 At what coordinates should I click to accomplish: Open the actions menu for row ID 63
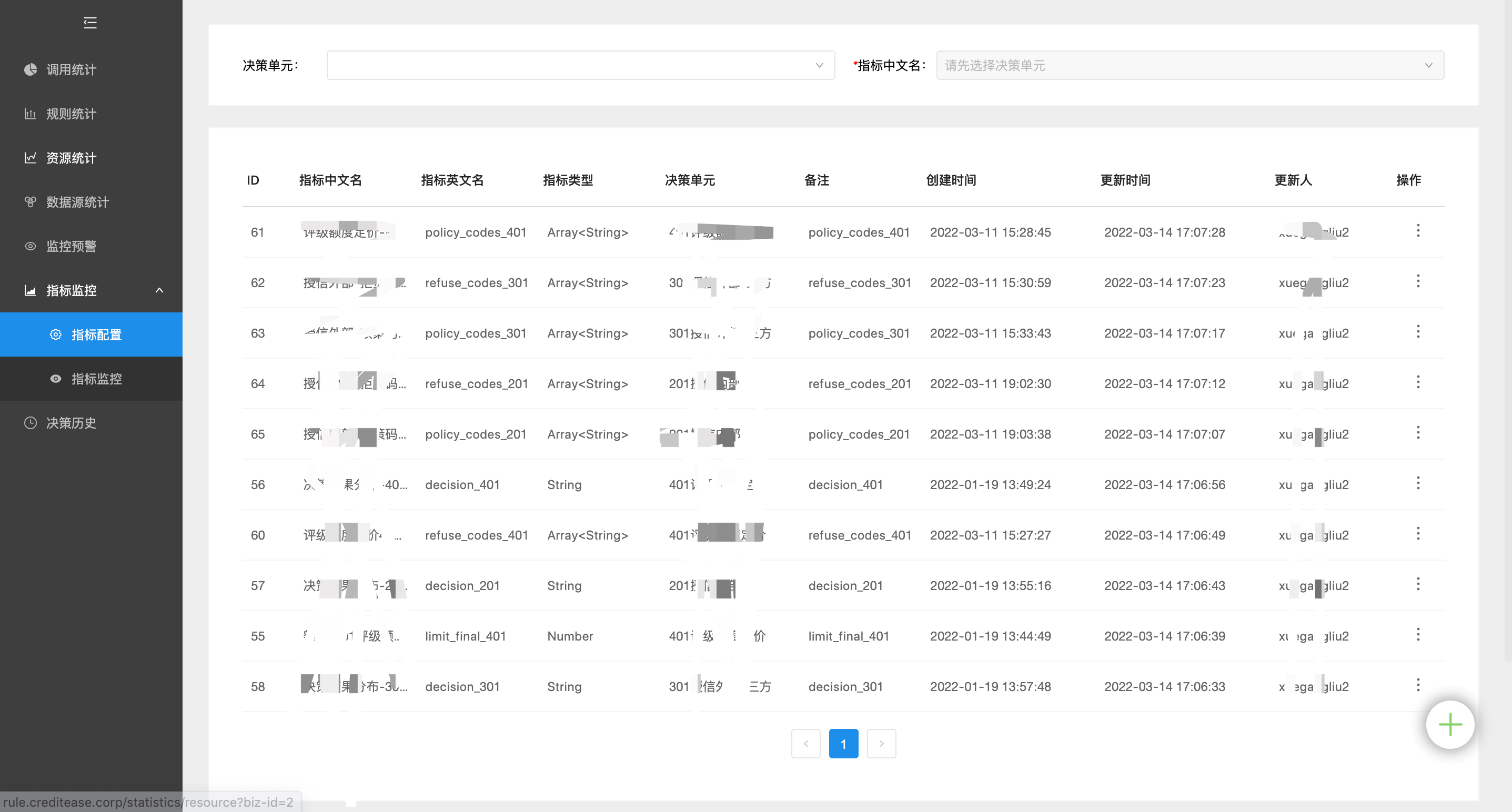1418,331
